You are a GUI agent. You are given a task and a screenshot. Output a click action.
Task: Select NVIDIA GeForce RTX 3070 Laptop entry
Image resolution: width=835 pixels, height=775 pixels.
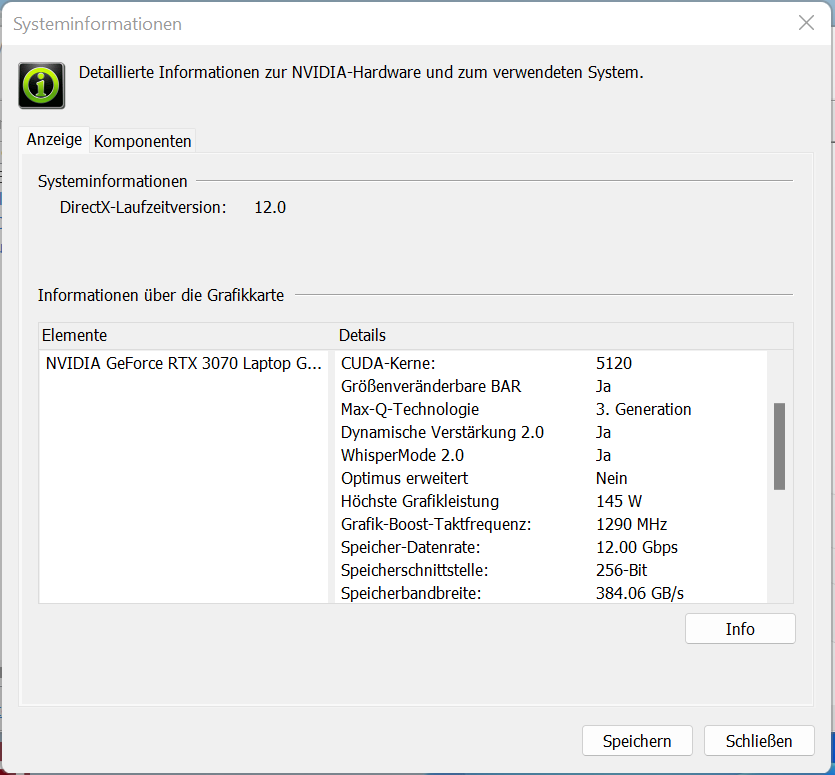point(184,363)
